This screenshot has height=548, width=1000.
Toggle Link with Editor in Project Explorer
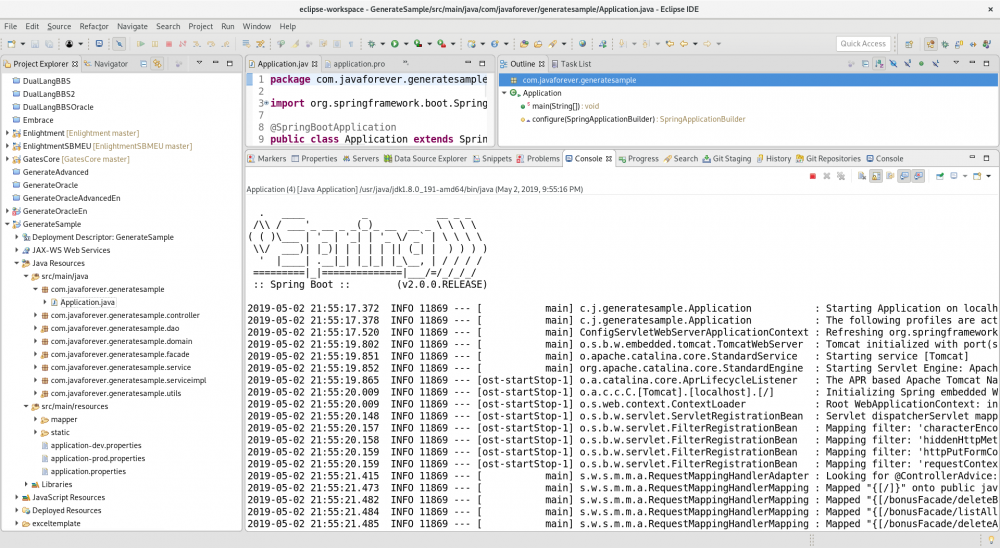tap(157, 64)
